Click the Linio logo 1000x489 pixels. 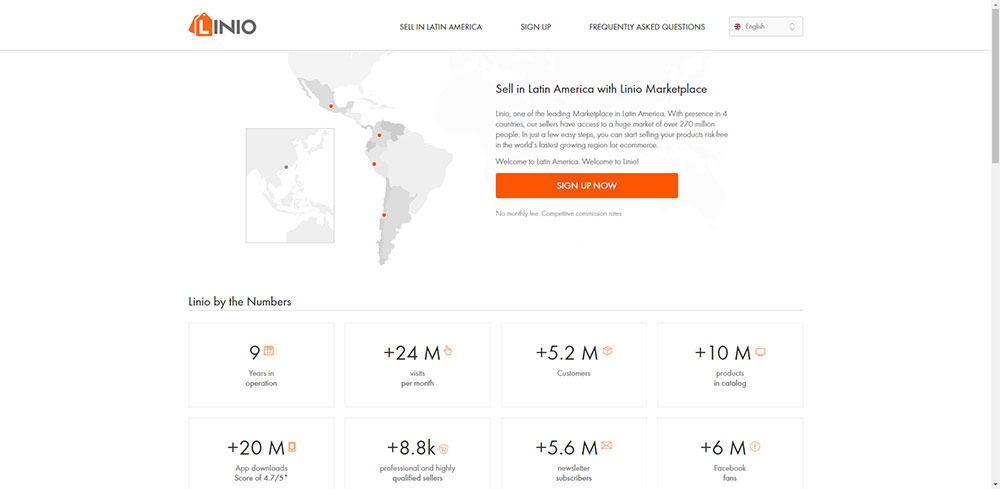pyautogui.click(x=222, y=25)
